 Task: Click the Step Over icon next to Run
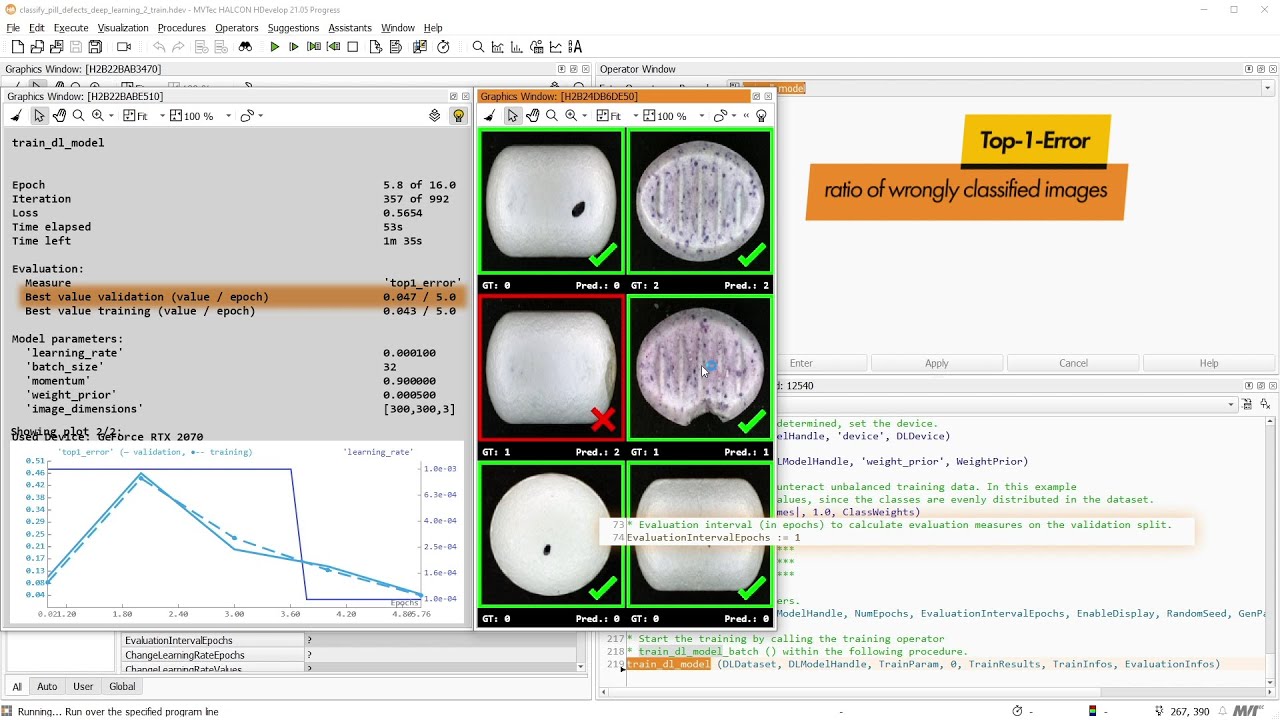click(x=294, y=47)
